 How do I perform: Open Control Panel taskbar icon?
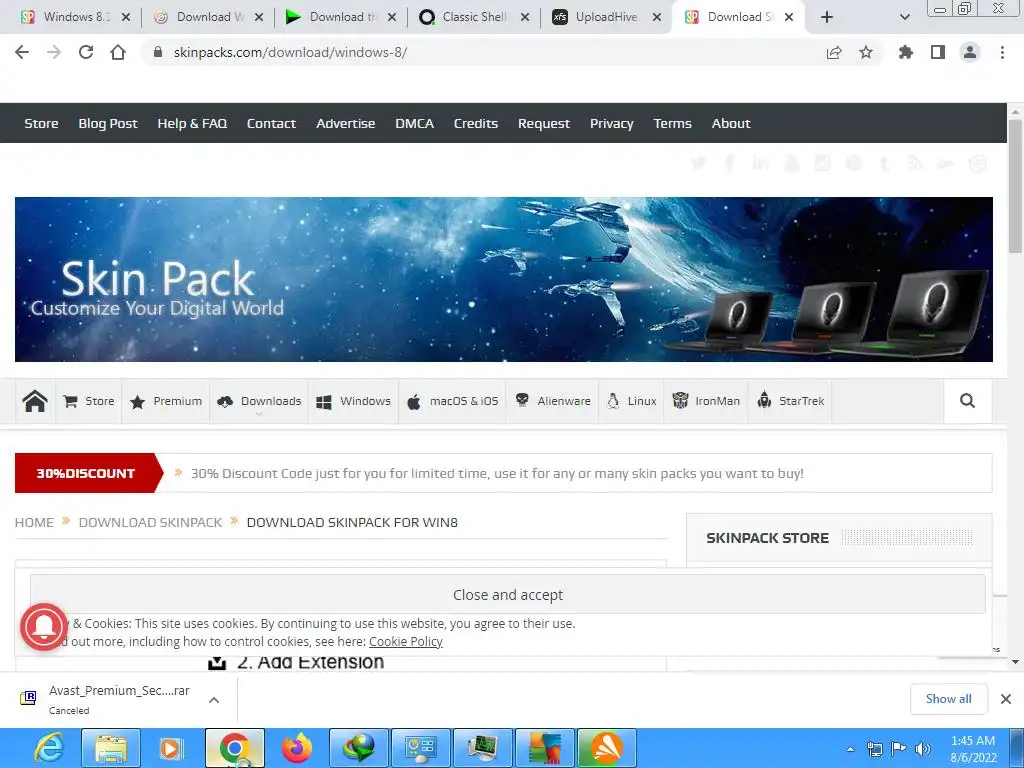(x=421, y=748)
